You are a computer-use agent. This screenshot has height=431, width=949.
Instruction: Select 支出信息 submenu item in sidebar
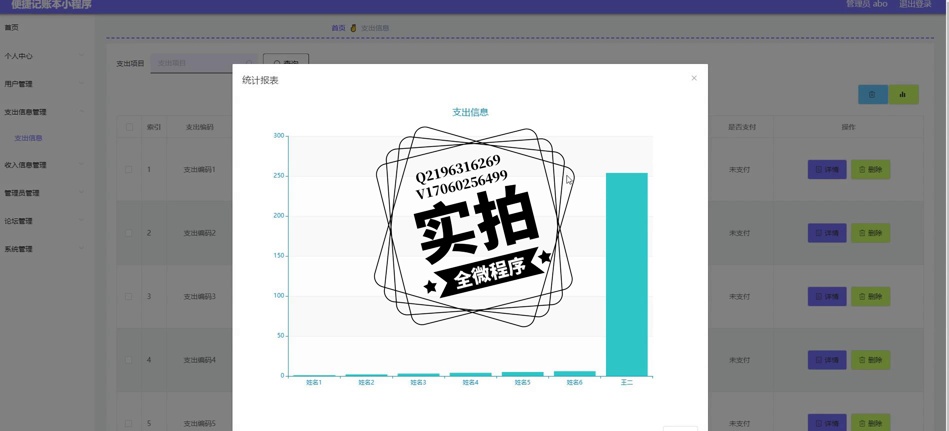[x=28, y=138]
